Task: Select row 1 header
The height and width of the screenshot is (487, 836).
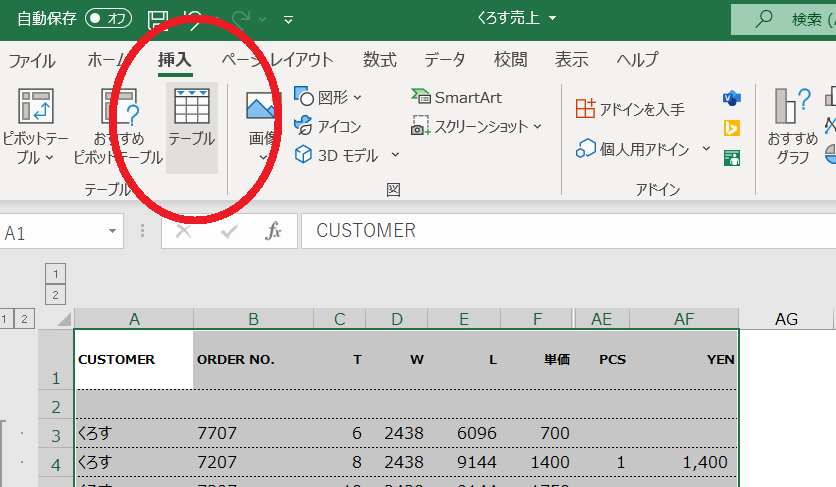Action: 55,360
